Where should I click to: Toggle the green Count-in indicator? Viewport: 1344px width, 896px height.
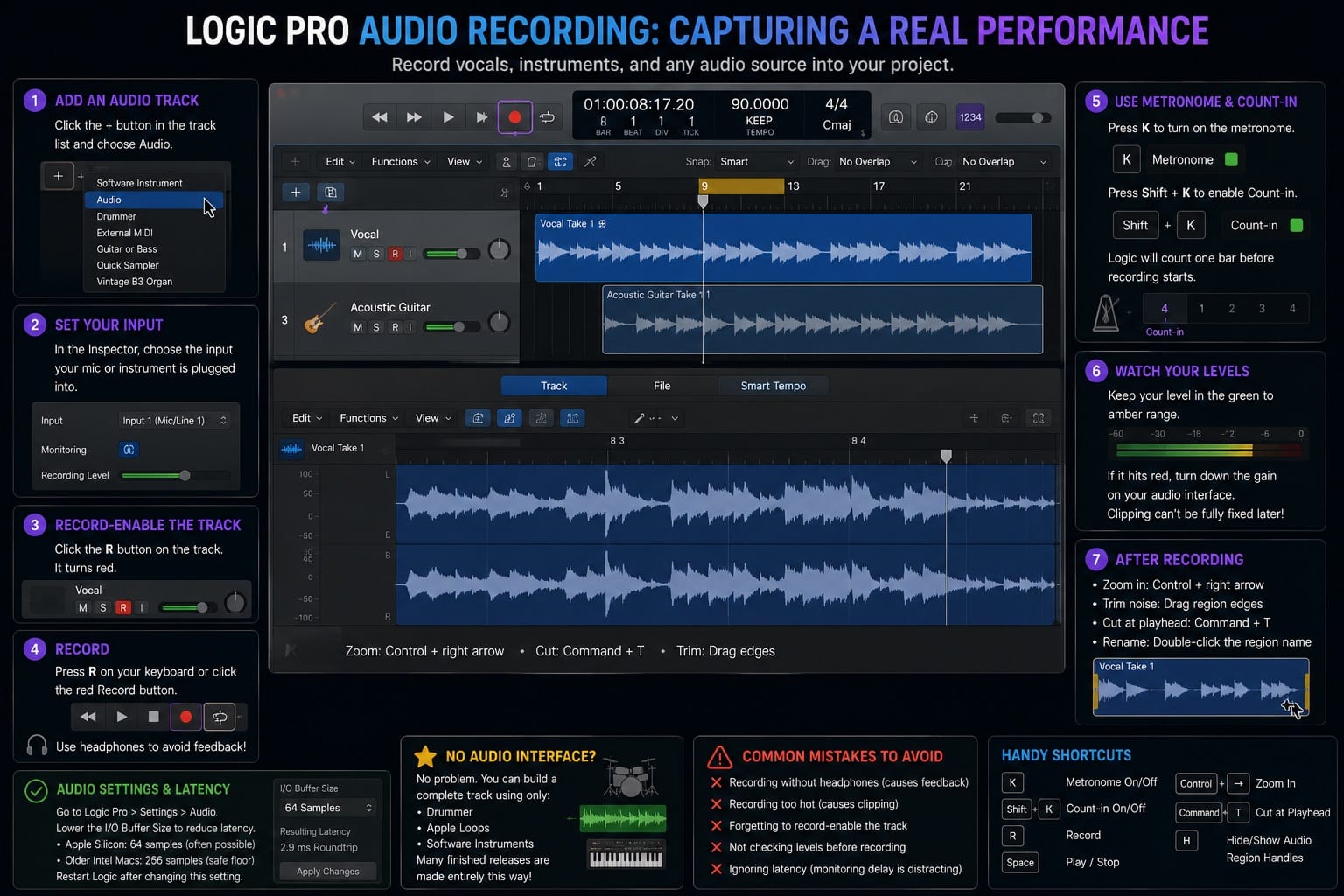(1297, 225)
